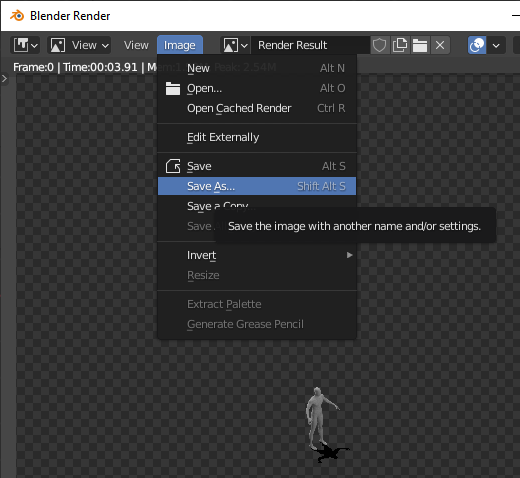Click the Resize menu entry
The height and width of the screenshot is (478, 520).
[257, 275]
